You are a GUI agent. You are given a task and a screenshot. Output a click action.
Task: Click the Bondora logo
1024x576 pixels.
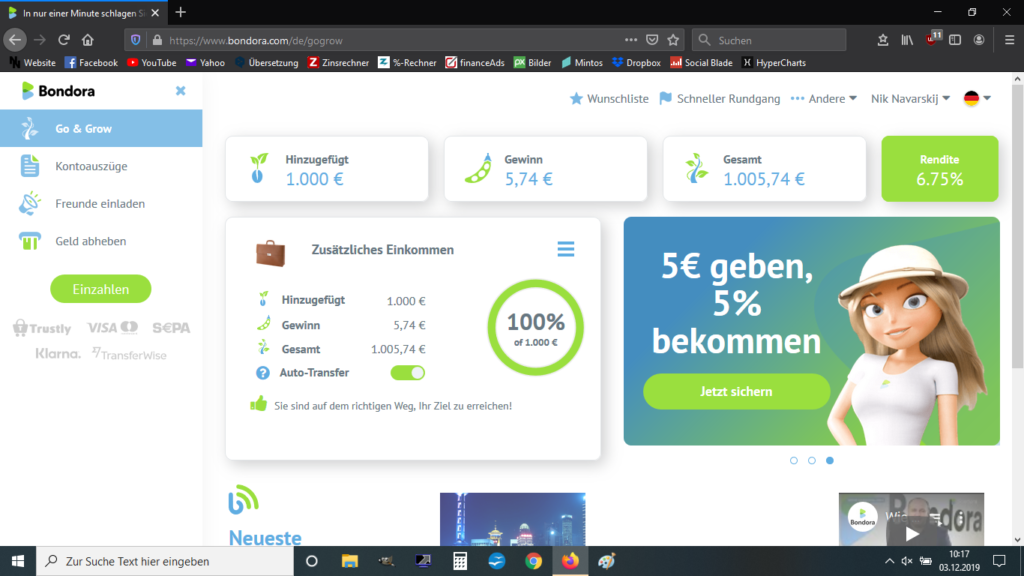click(58, 91)
